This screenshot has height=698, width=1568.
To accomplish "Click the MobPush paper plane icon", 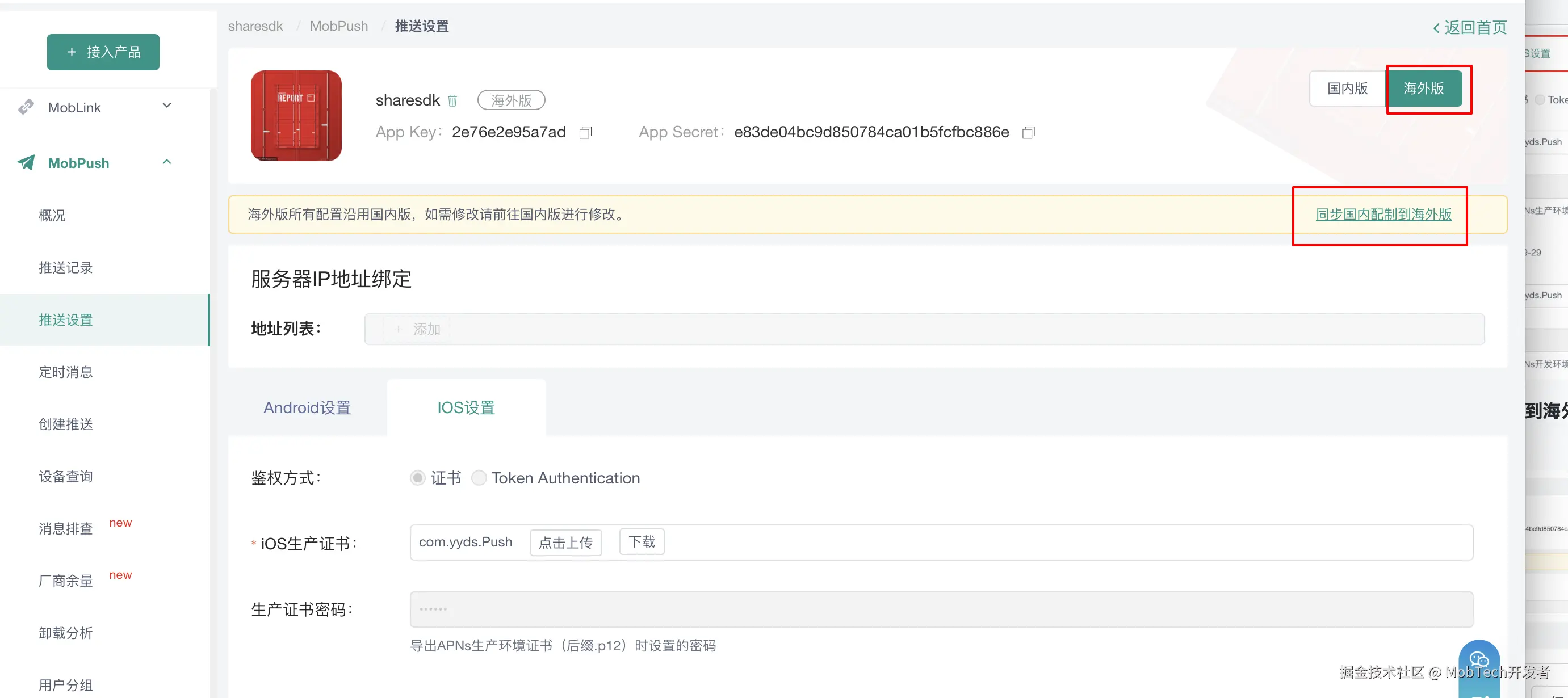I will coord(26,162).
